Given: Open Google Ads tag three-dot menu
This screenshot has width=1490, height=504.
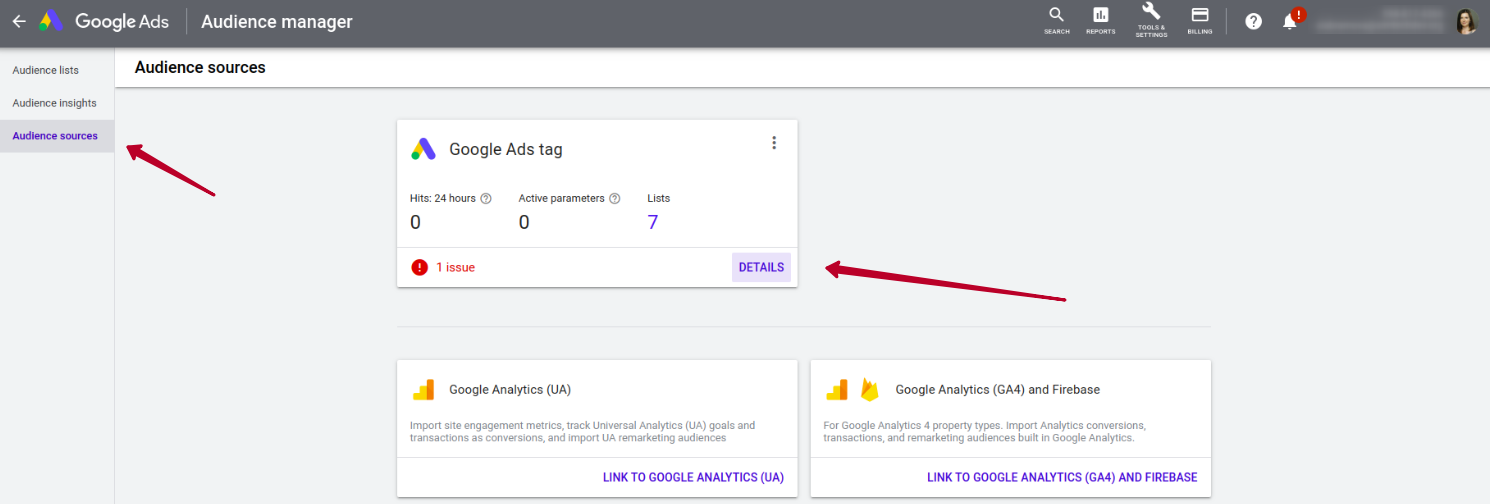Looking at the screenshot, I should pyautogui.click(x=773, y=143).
